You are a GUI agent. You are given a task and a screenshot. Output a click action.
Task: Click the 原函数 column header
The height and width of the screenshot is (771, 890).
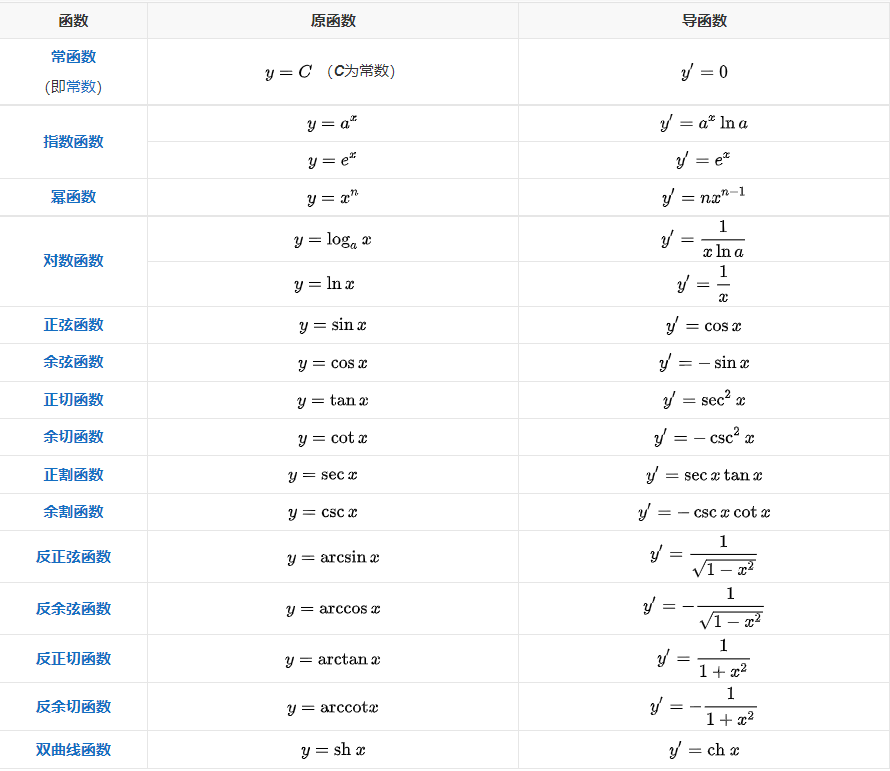click(x=333, y=21)
